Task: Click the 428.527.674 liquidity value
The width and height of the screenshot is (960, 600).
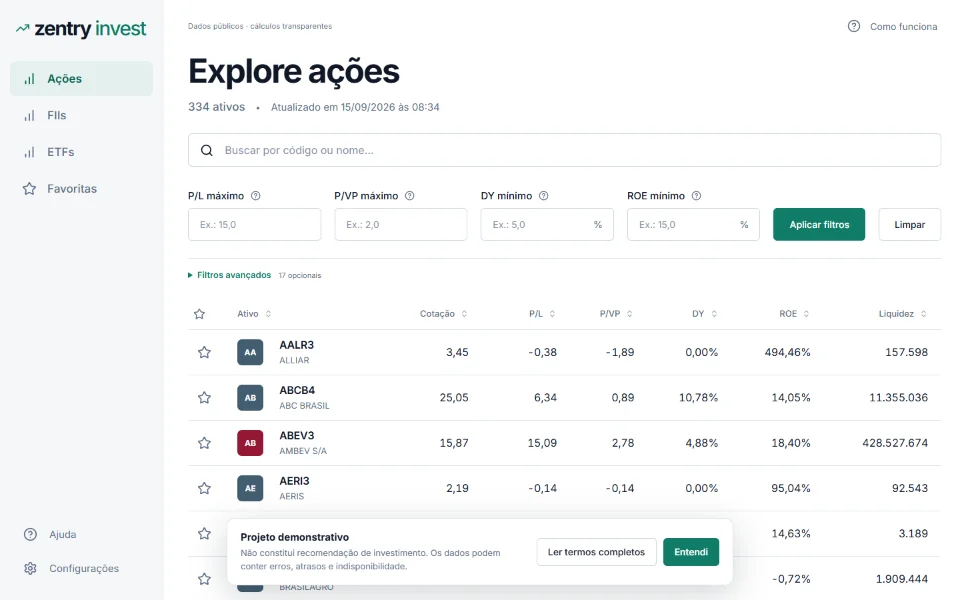Action: [x=895, y=443]
